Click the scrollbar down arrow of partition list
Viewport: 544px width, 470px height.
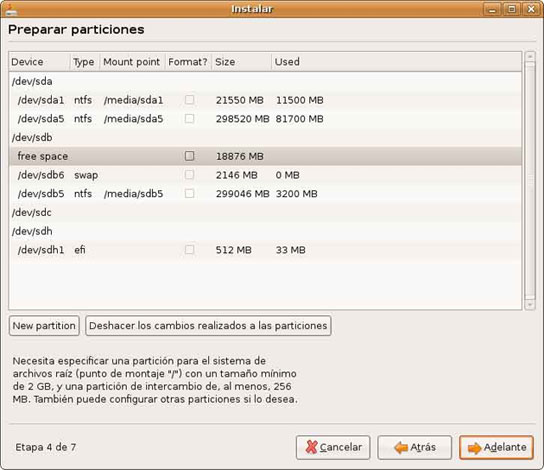point(530,305)
